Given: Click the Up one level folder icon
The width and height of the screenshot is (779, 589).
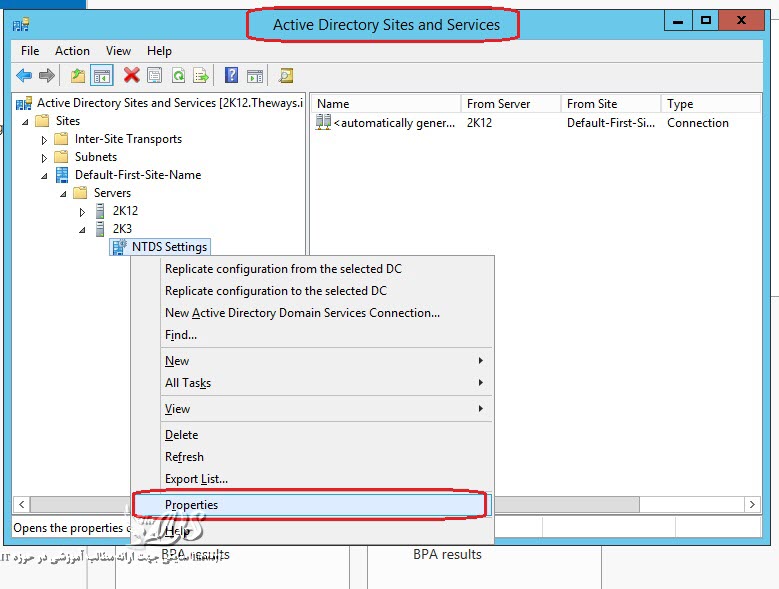Looking at the screenshot, I should coord(78,76).
